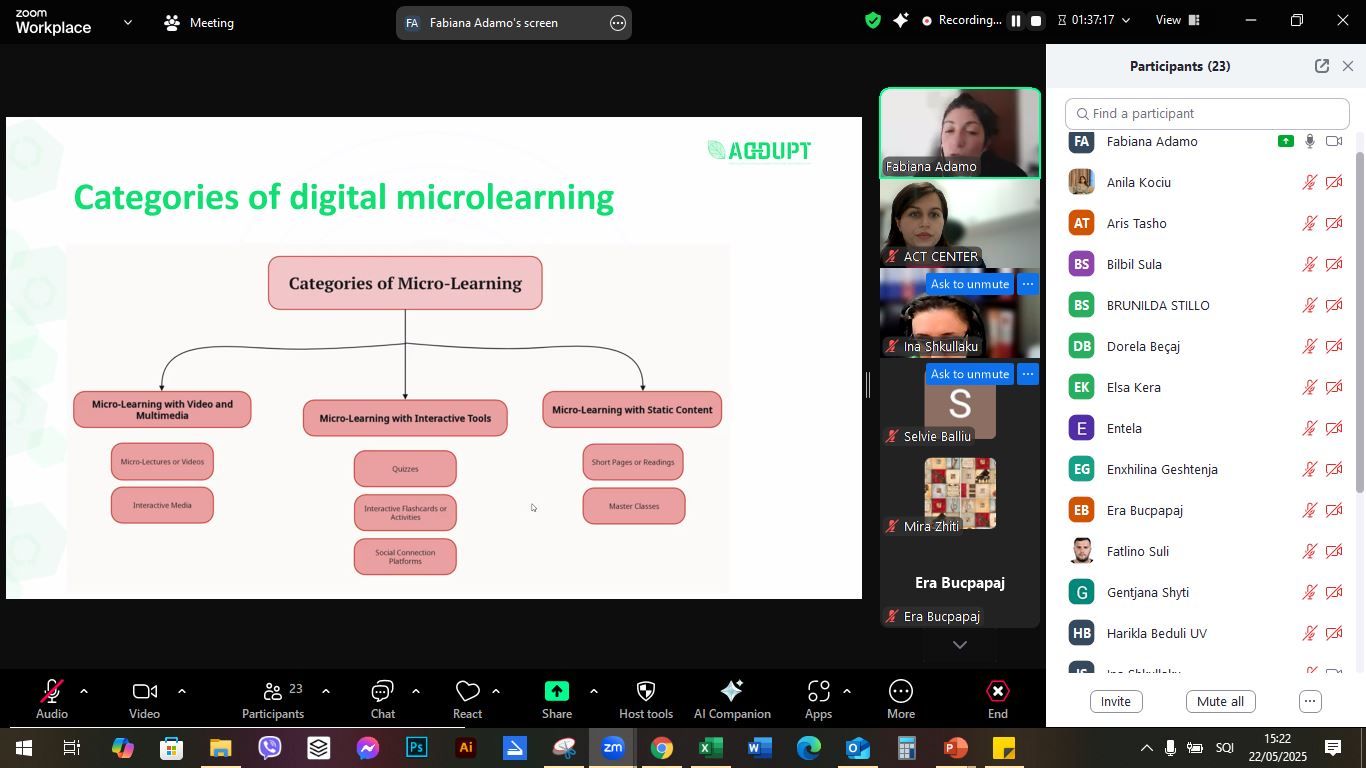Click the Invite button
Image resolution: width=1366 pixels, height=768 pixels.
pos(1115,701)
